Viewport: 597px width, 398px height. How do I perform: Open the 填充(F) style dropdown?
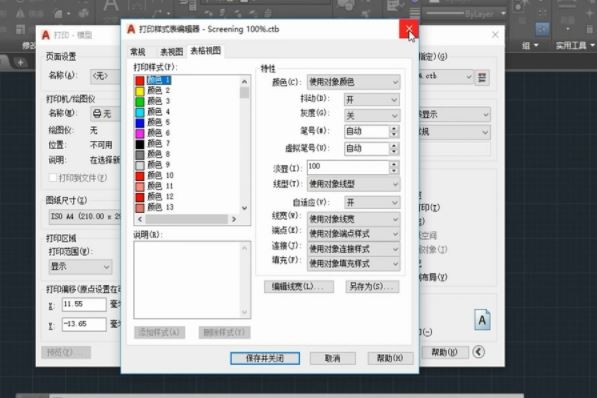pos(353,264)
